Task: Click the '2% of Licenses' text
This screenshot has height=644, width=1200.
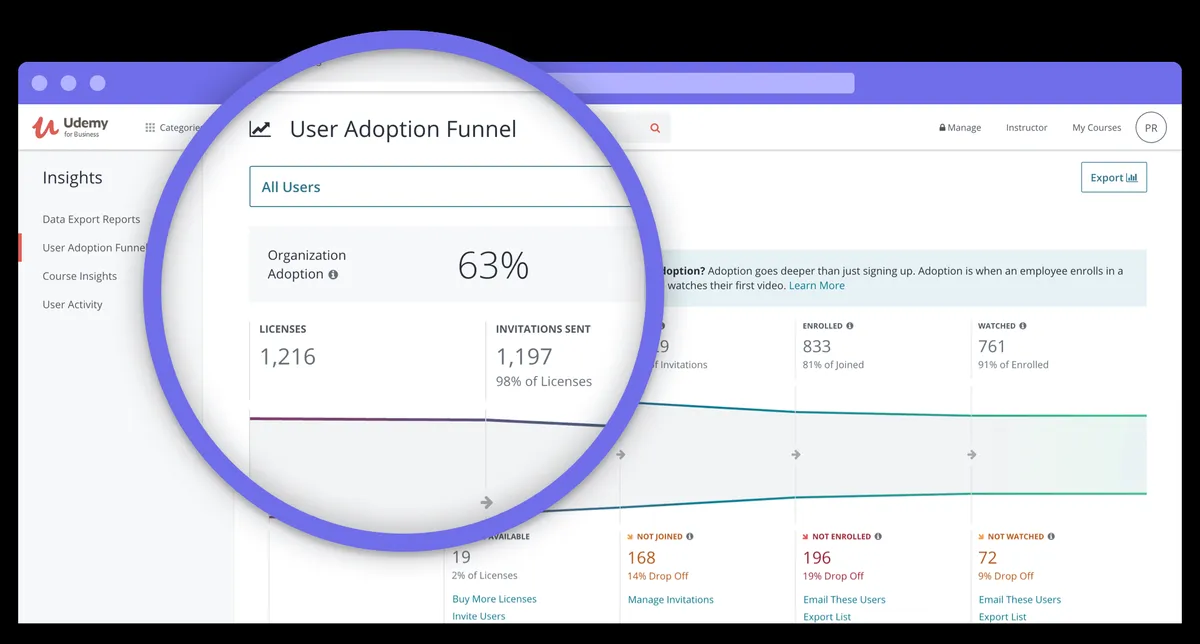Action: click(x=485, y=575)
